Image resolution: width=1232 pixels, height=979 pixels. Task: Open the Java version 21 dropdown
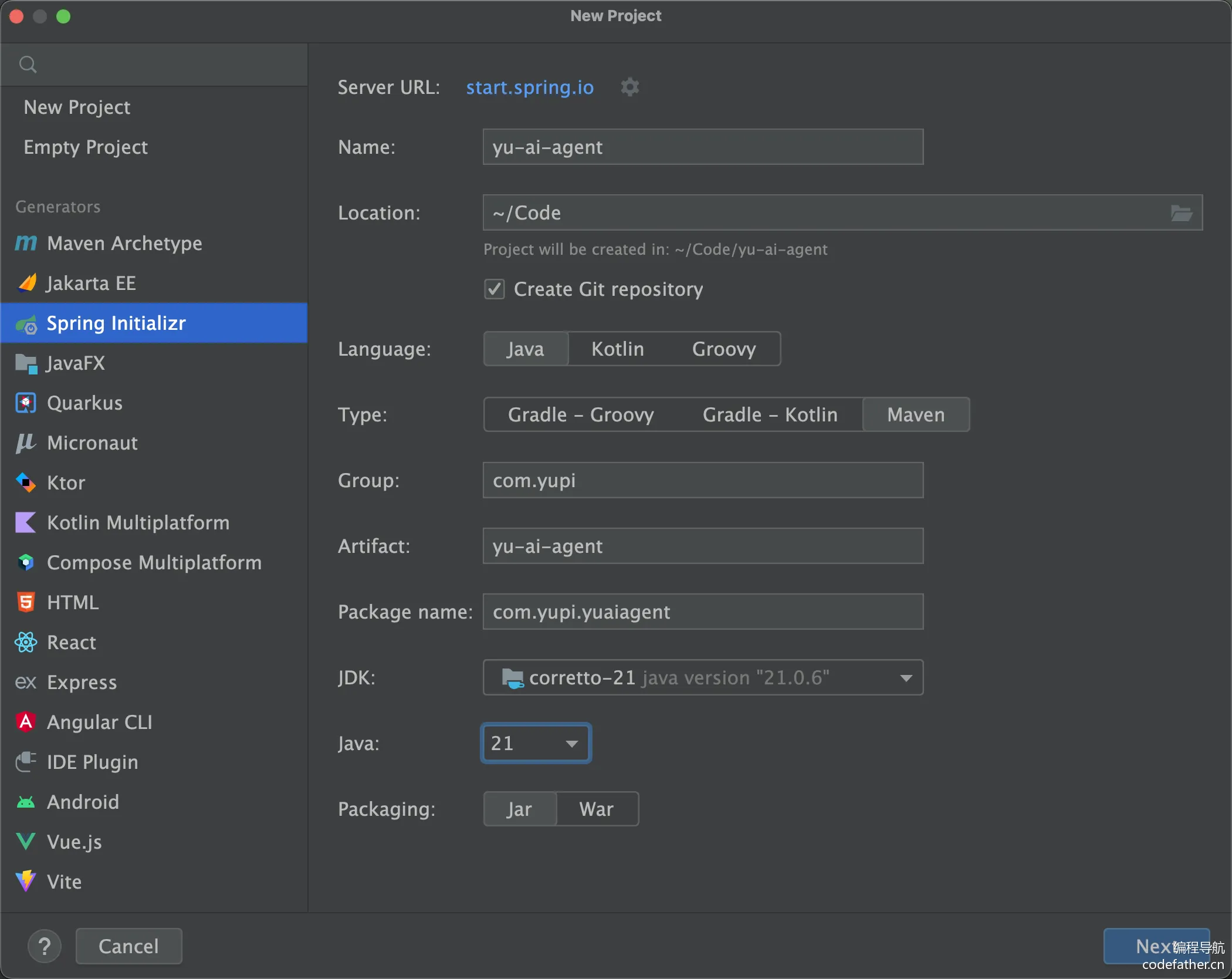[x=536, y=744]
